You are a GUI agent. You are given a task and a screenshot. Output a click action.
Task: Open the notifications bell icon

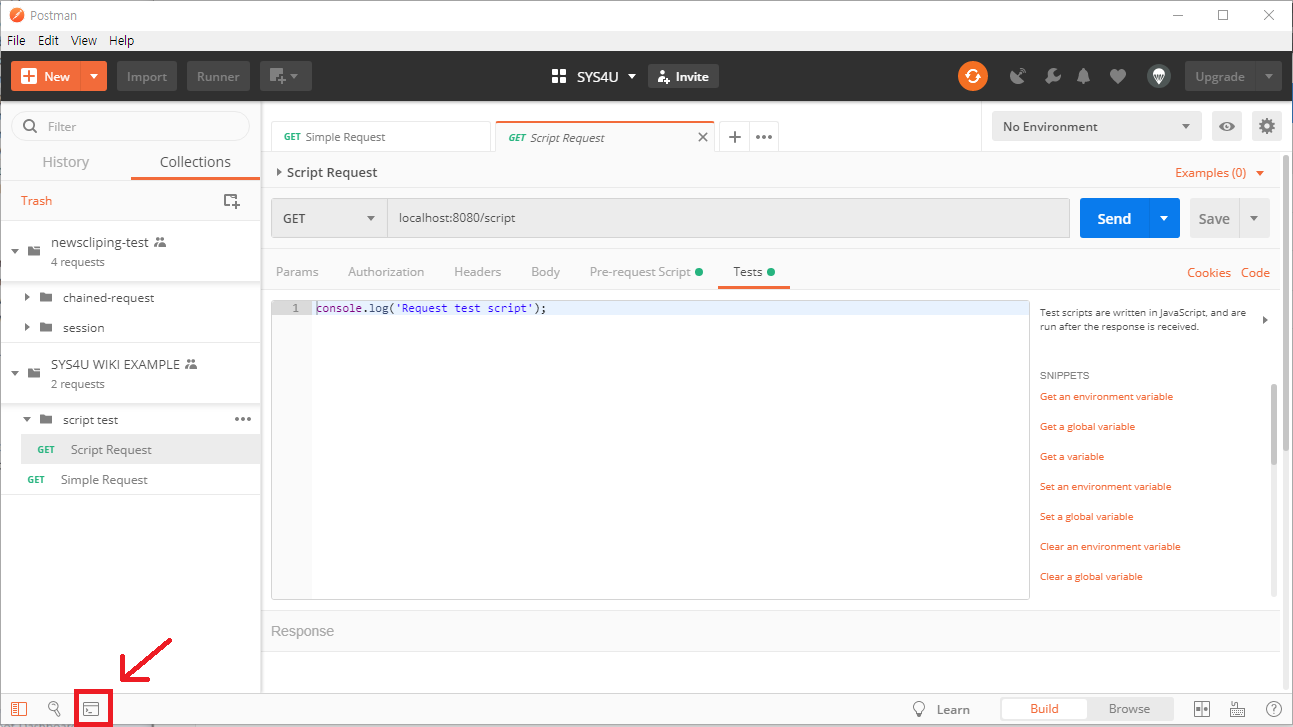tap(1084, 76)
